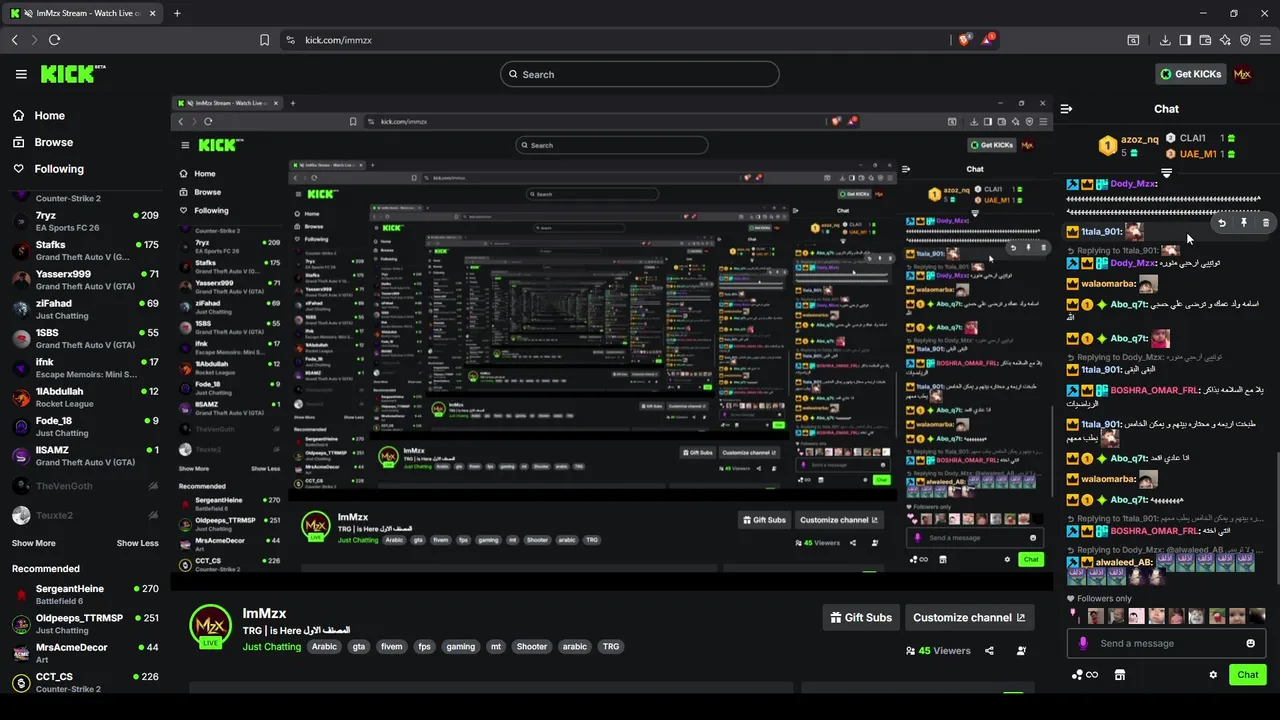Open browser main menu icon
Screen dimensions: 1280x720
click(x=1265, y=40)
